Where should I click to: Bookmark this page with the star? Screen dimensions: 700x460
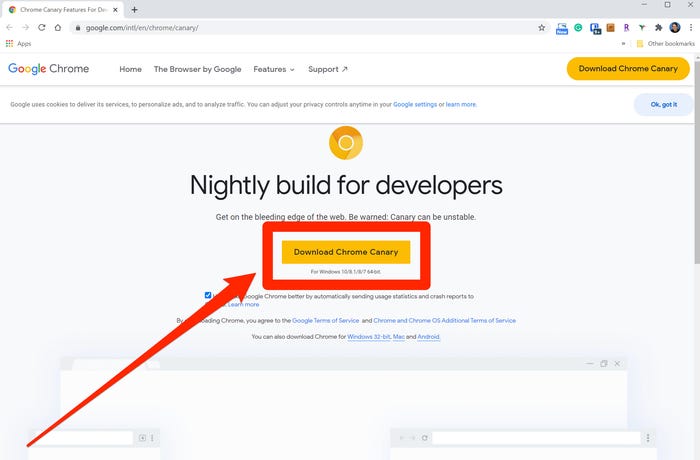(x=542, y=28)
